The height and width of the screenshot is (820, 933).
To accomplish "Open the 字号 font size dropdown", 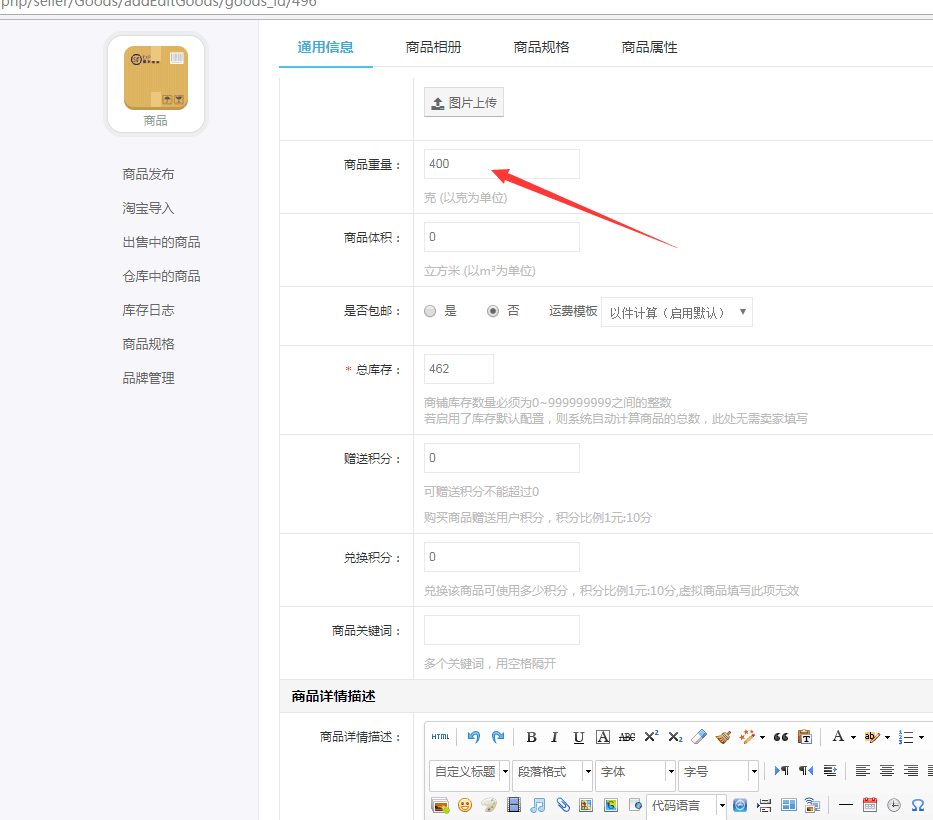I will (718, 772).
